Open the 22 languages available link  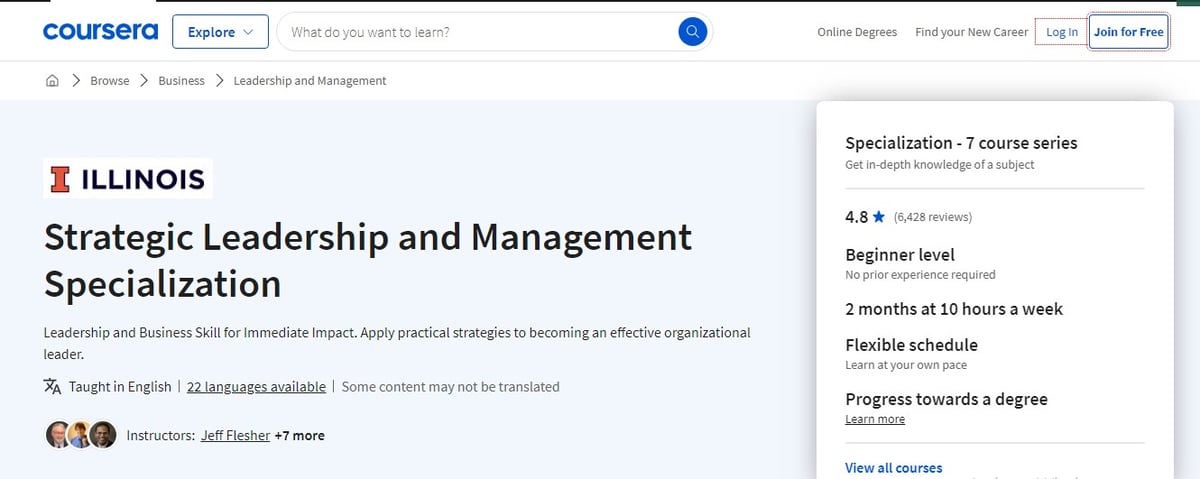tap(256, 386)
